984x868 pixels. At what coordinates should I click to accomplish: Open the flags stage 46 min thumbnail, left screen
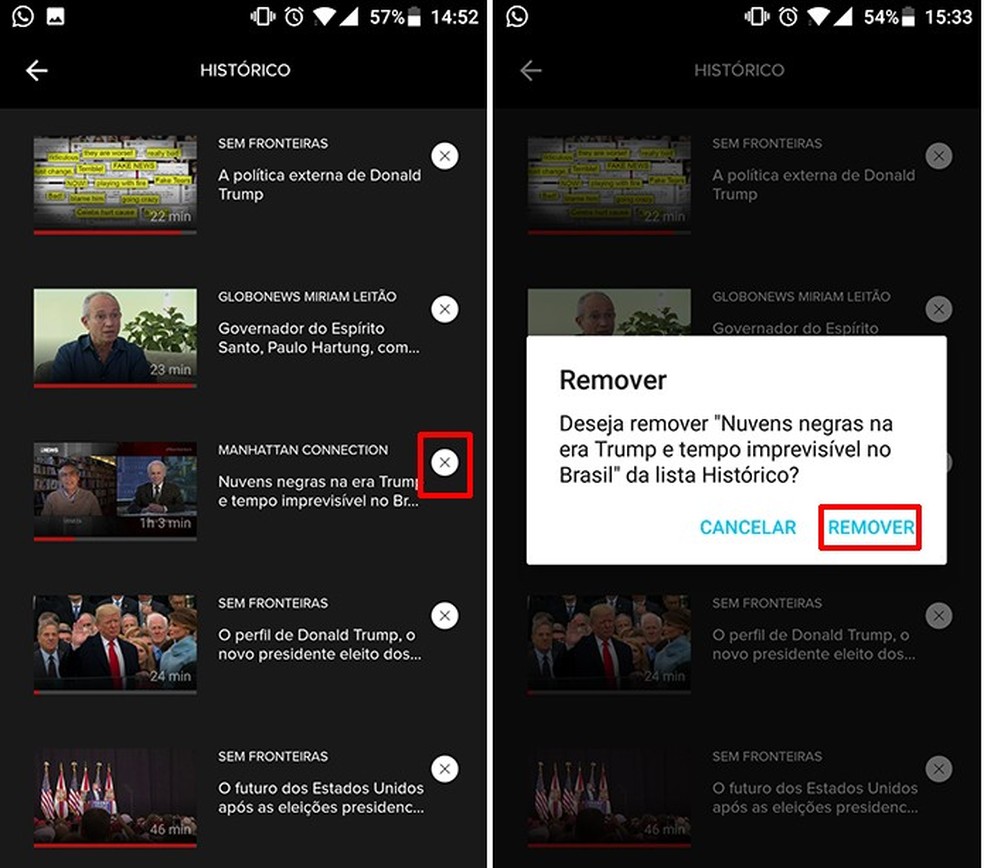click(115, 797)
